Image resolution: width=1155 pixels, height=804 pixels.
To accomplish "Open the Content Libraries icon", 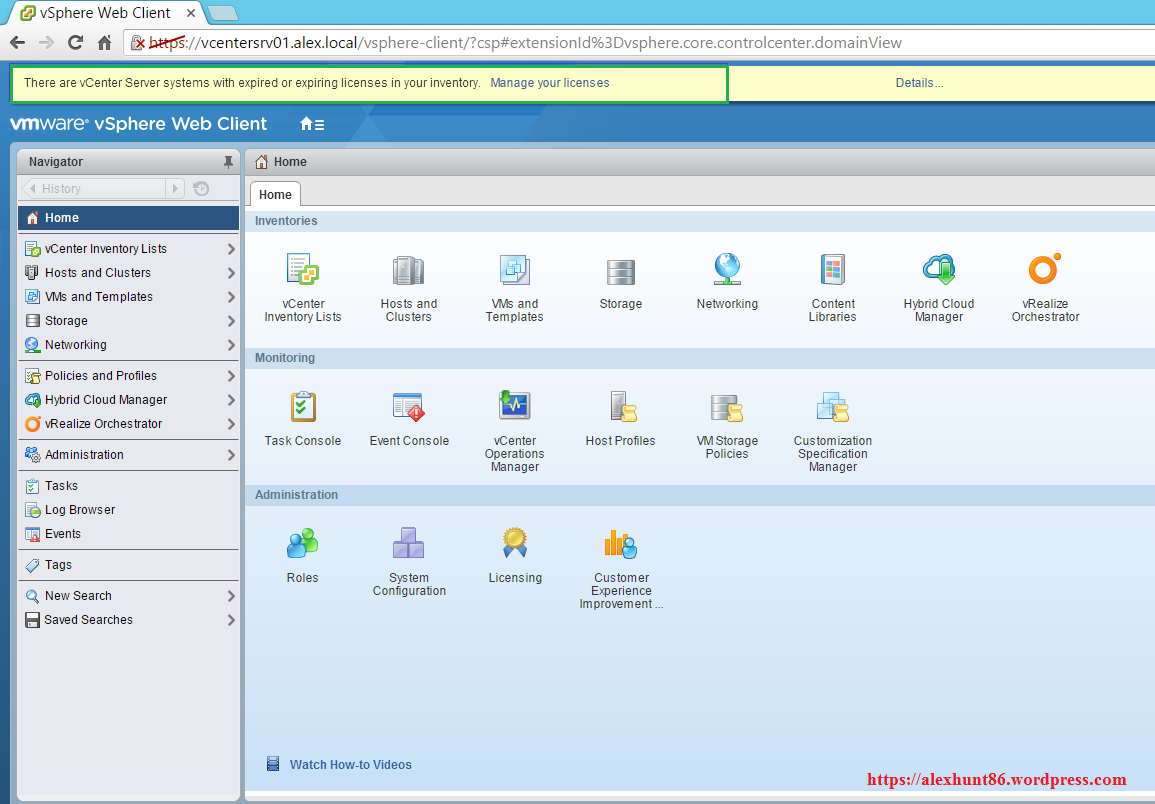I will (833, 271).
